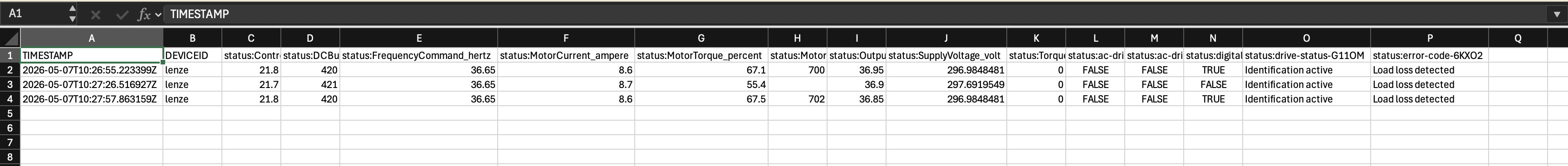
Task: Open the function dropdown chevron beside fx
Action: coord(158,15)
